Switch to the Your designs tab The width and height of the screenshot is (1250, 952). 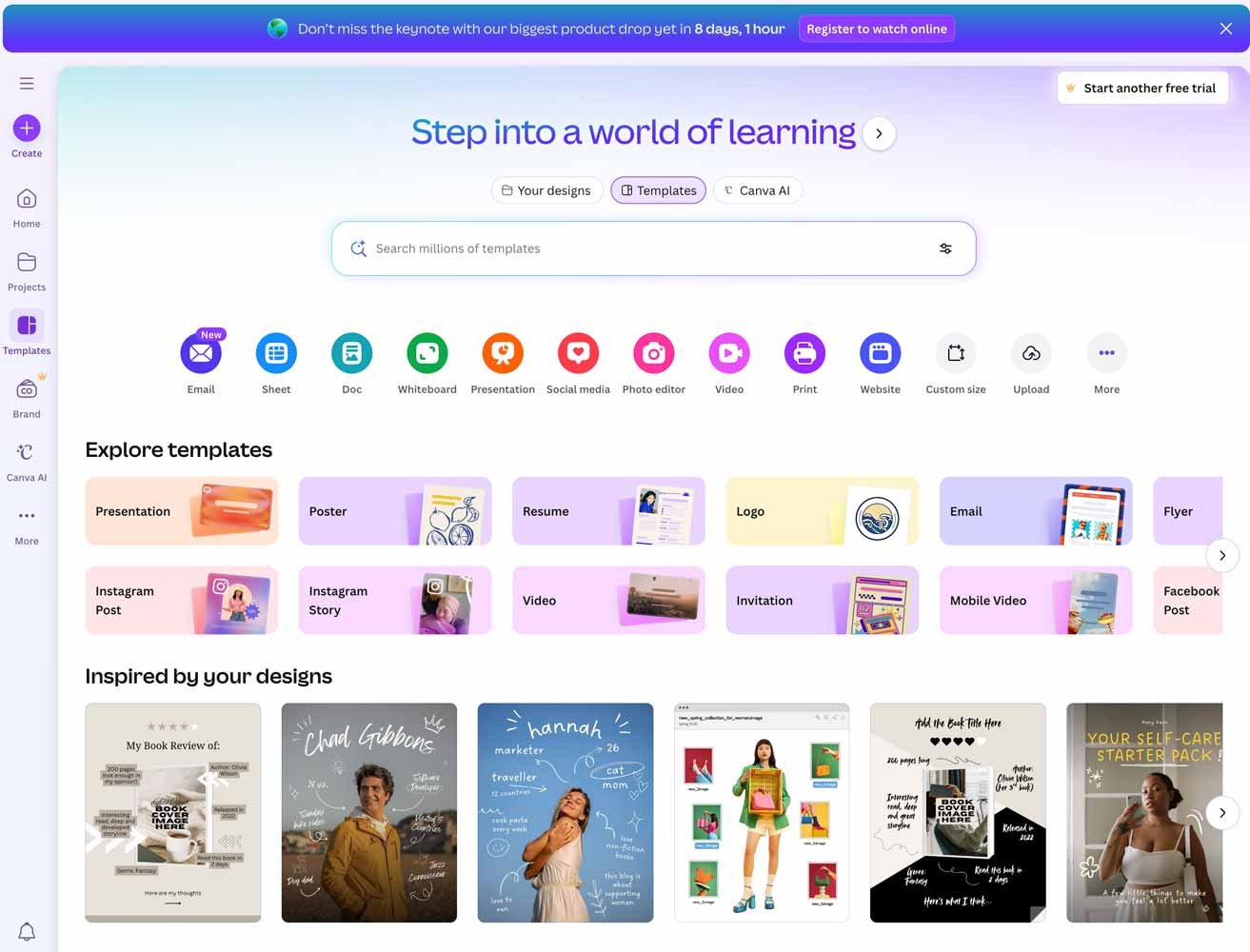point(546,189)
